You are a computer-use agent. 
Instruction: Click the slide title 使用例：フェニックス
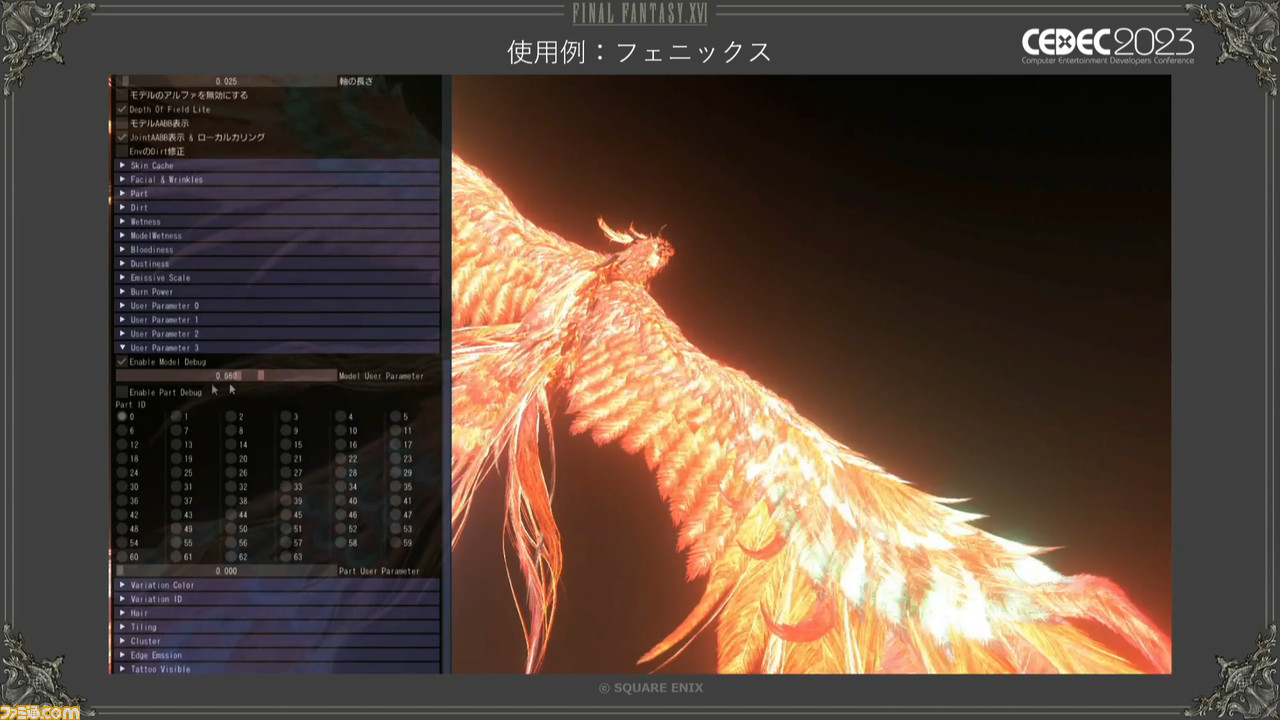point(640,52)
